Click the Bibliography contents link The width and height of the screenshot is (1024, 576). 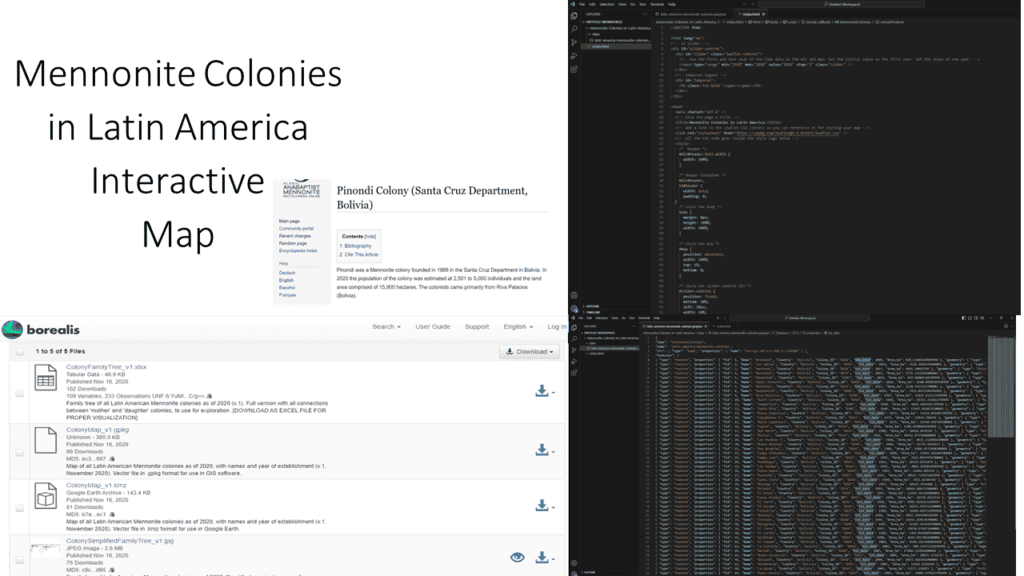[358, 245]
